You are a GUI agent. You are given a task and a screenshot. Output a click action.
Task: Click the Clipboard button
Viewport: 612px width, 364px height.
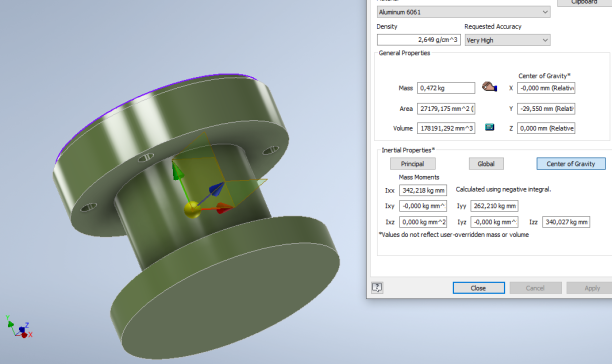(x=584, y=2)
